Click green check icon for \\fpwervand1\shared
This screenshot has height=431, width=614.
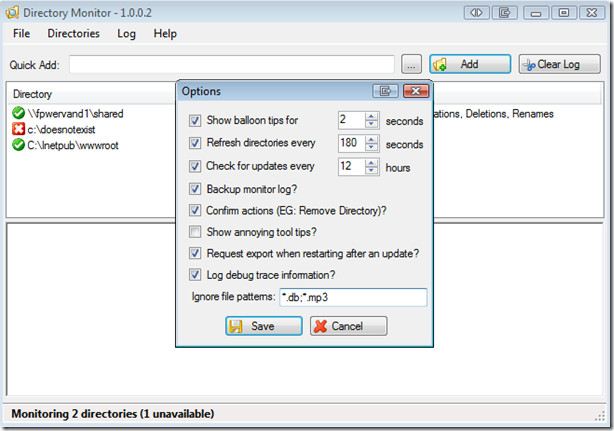(x=18, y=113)
